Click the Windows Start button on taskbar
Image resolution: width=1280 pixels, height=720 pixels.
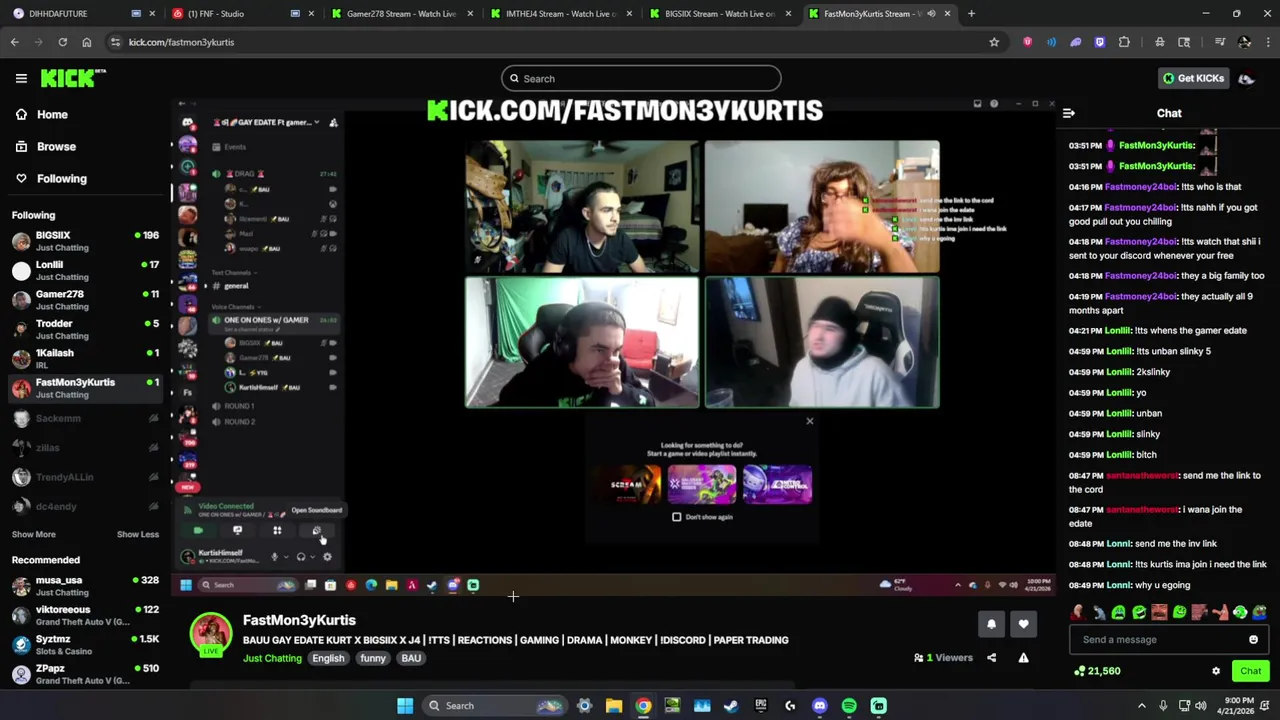coord(405,706)
